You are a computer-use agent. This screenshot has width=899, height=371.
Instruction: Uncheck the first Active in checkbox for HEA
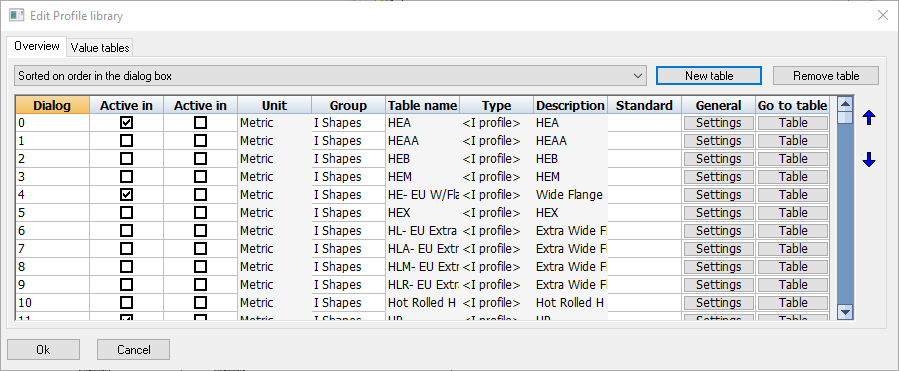pos(127,123)
